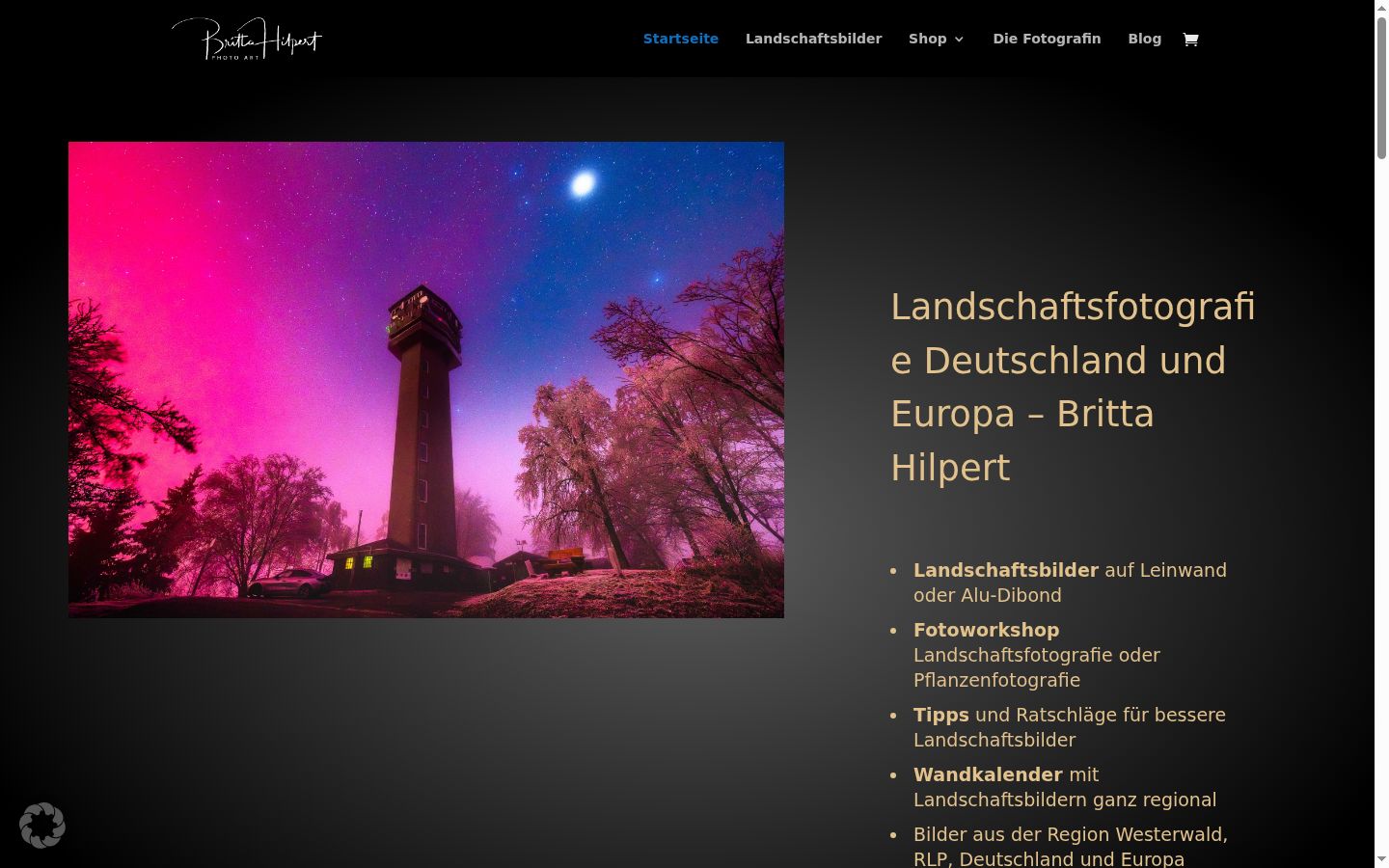
Task: Click the vertical scrollbar thumb
Action: coord(1381,87)
